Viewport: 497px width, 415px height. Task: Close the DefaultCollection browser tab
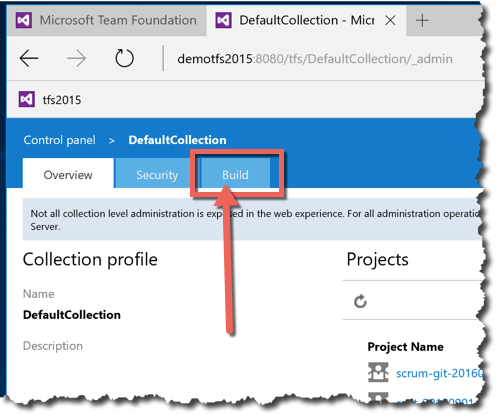point(390,21)
